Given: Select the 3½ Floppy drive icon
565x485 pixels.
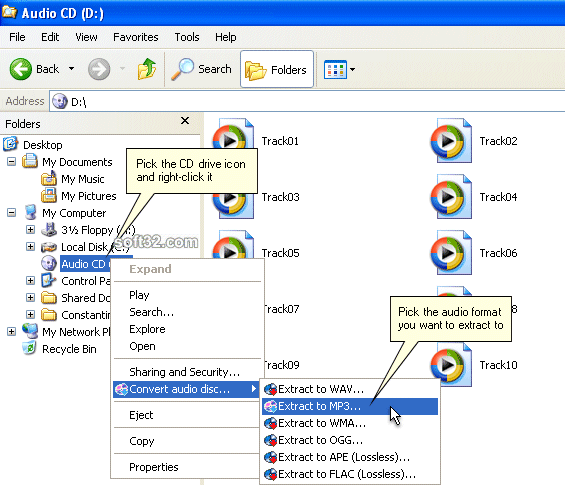Looking at the screenshot, I should point(49,230).
